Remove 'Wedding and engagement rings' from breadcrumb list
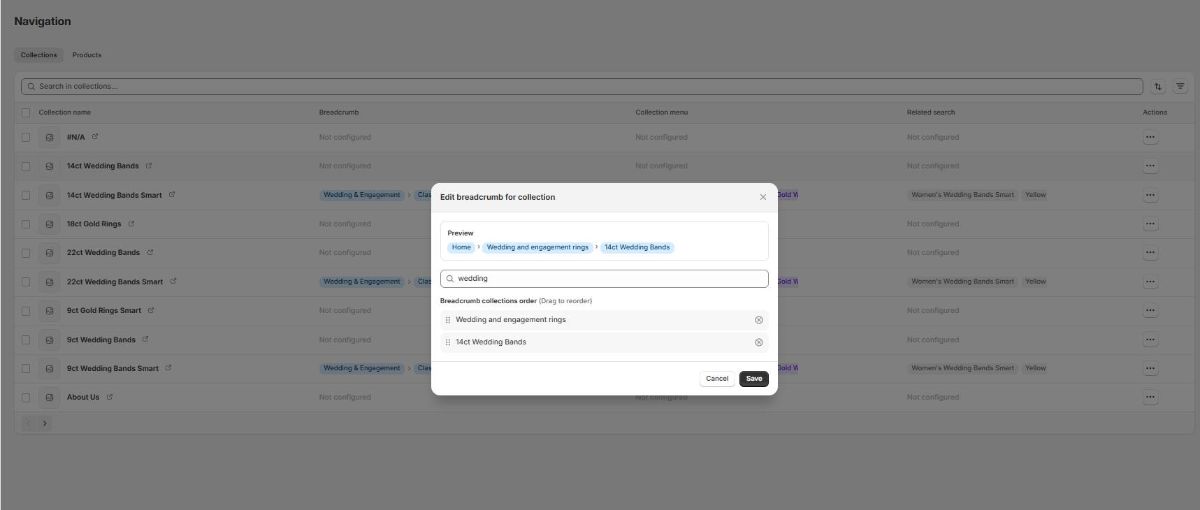This screenshot has height=510, width=1200. pyautogui.click(x=758, y=320)
